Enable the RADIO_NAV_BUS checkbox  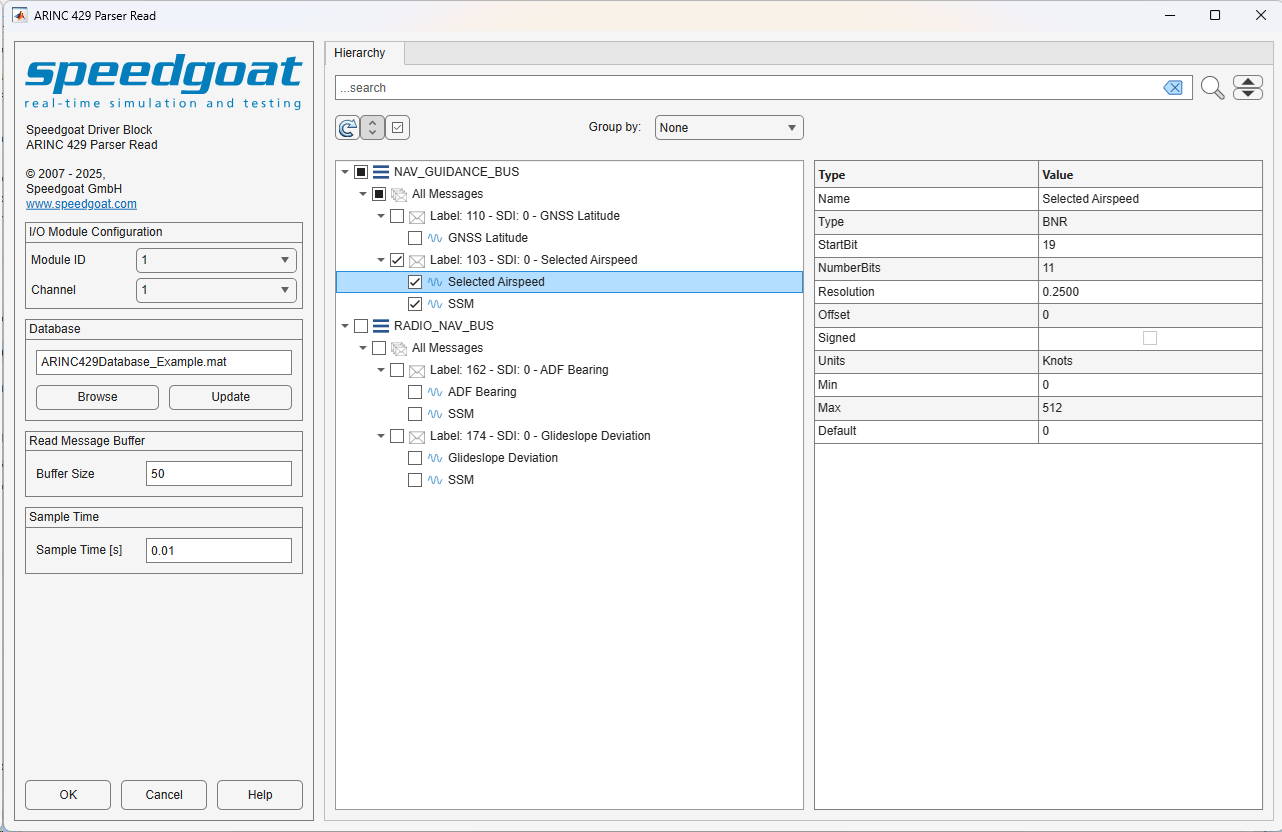click(361, 326)
